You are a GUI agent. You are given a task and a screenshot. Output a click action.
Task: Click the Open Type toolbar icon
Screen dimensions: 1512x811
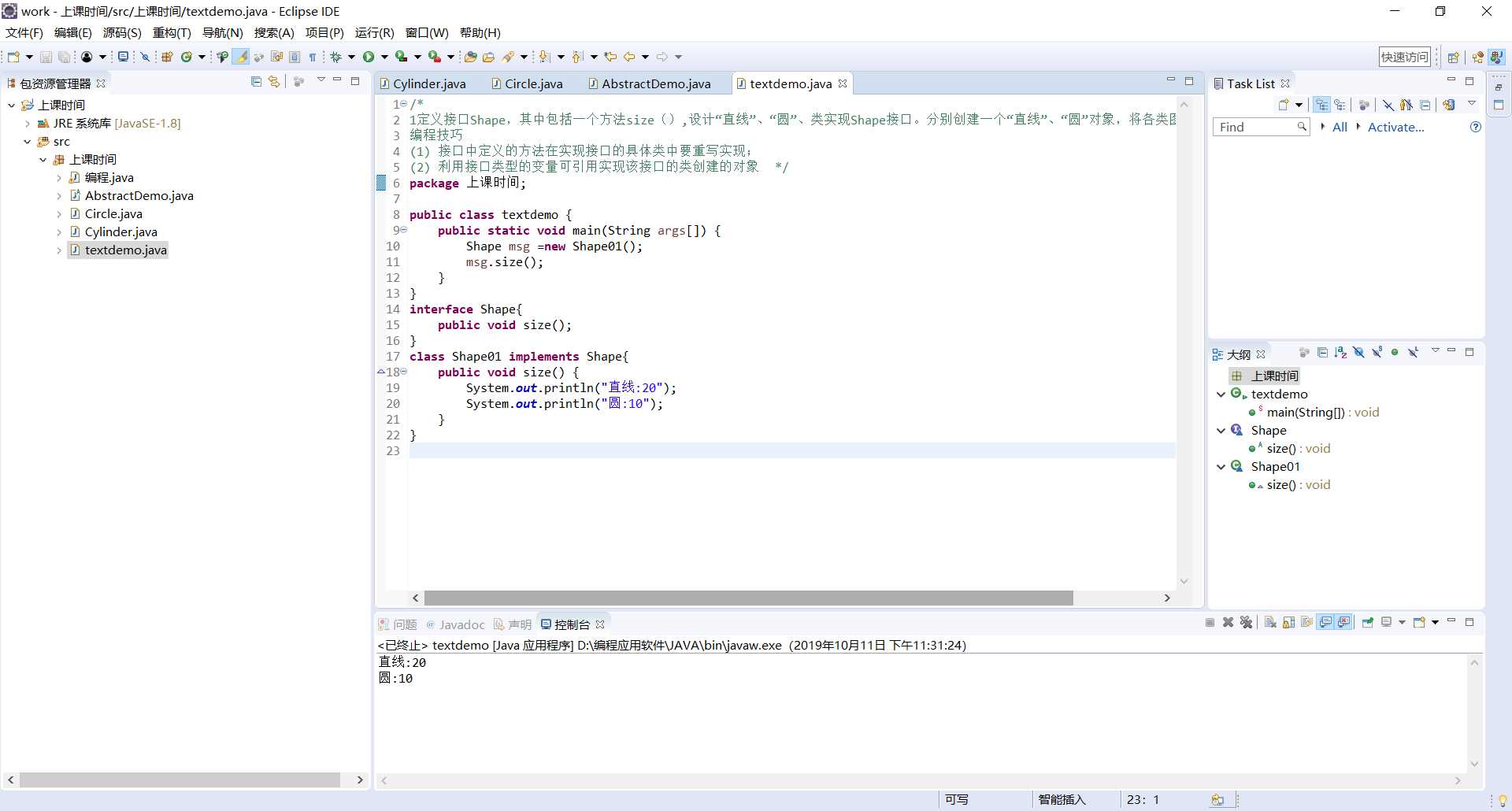pos(471,57)
